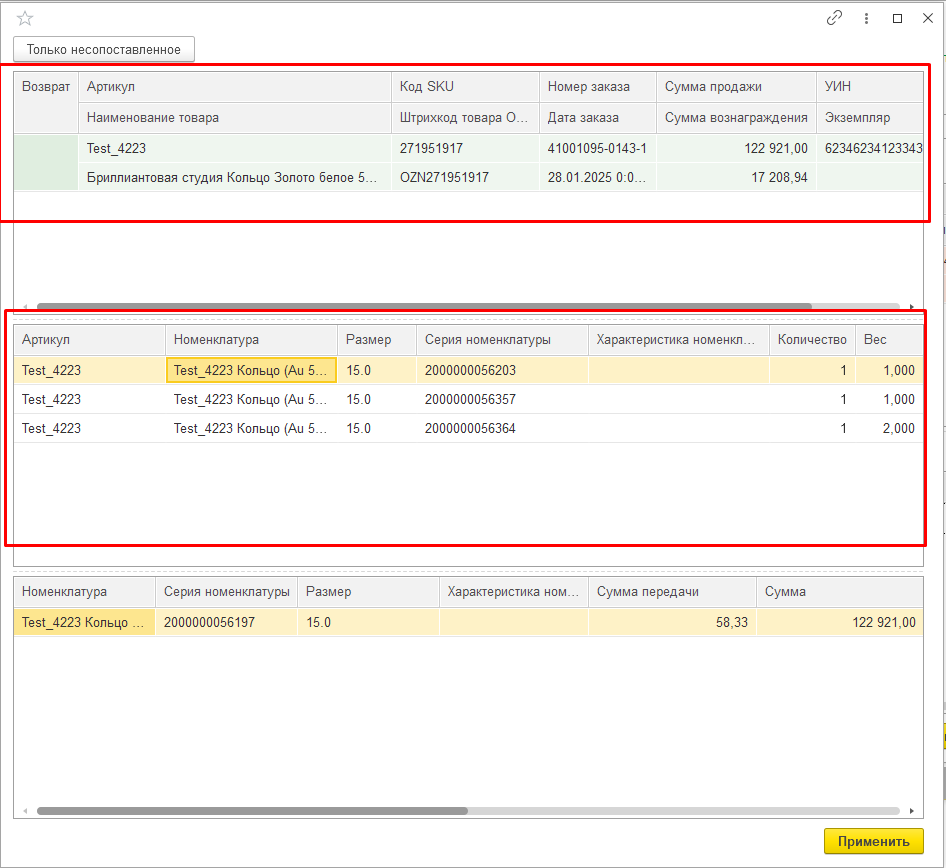This screenshot has height=868, width=946.
Task: Select product name 'Бриллиантовая студия Кольцо' cell
Action: pos(235,177)
